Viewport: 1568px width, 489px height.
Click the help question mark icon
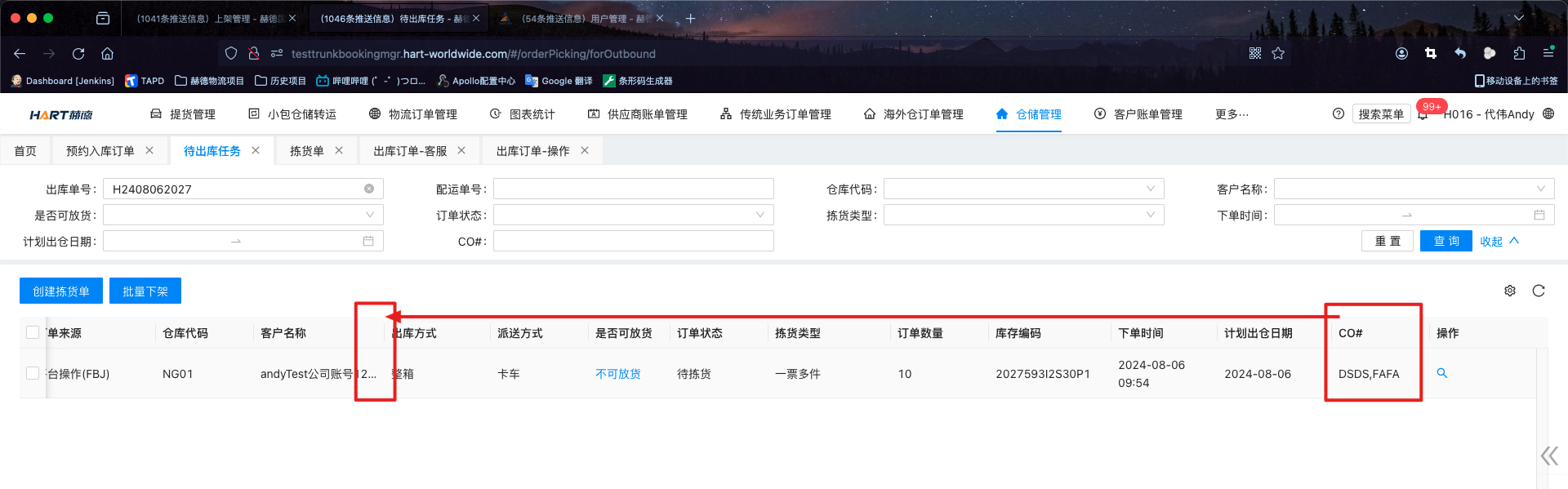click(1339, 114)
